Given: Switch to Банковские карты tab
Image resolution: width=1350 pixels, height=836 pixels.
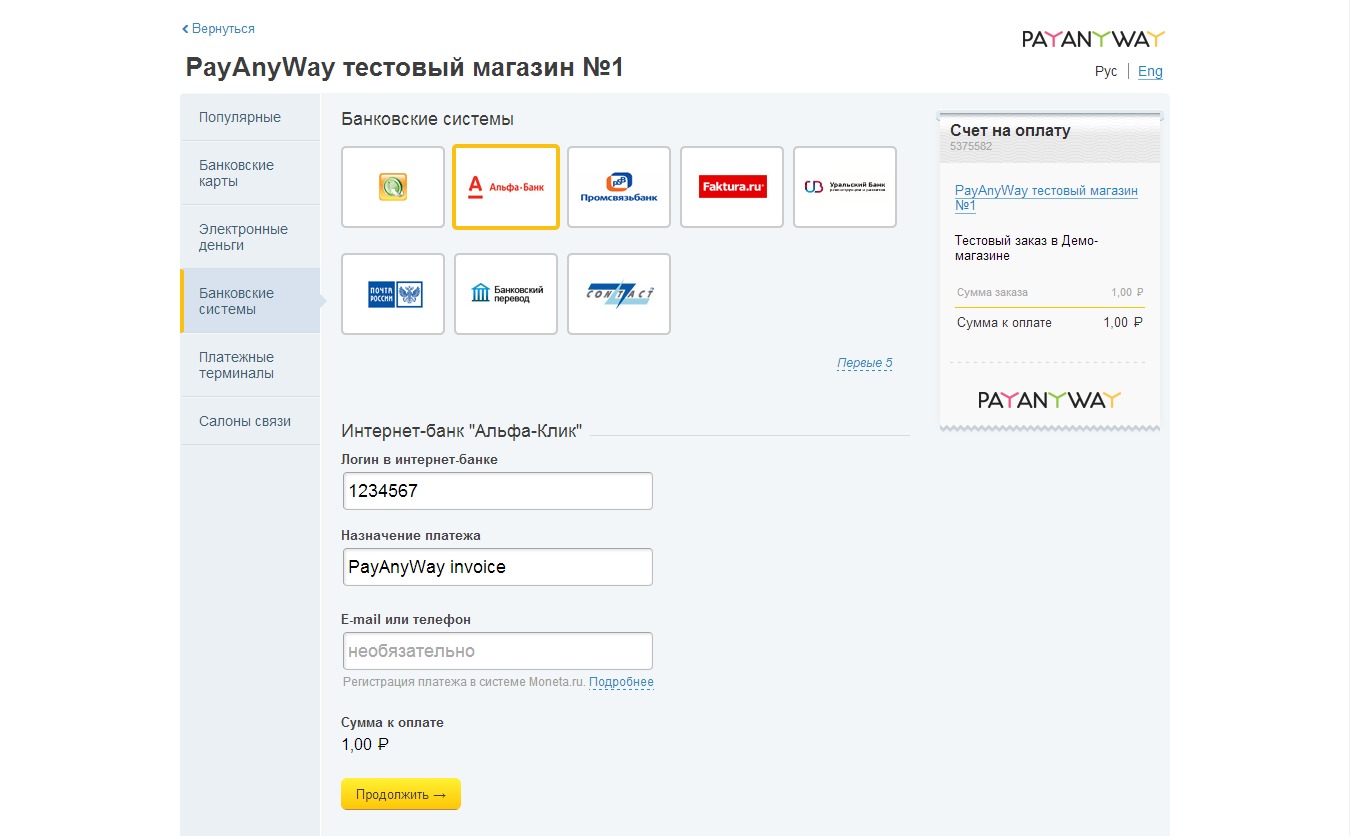Looking at the screenshot, I should pos(250,173).
